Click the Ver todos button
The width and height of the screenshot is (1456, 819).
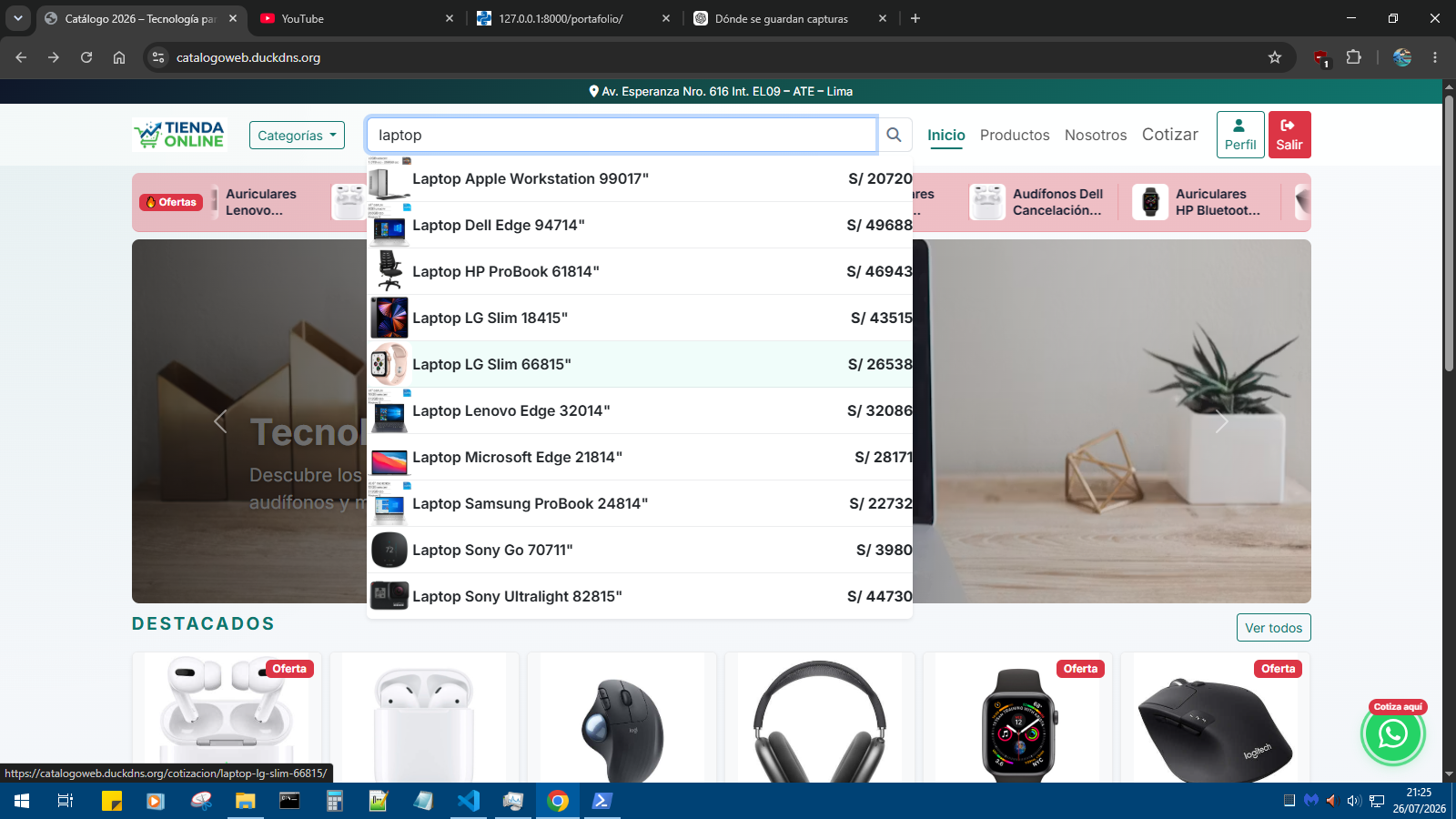coord(1273,628)
